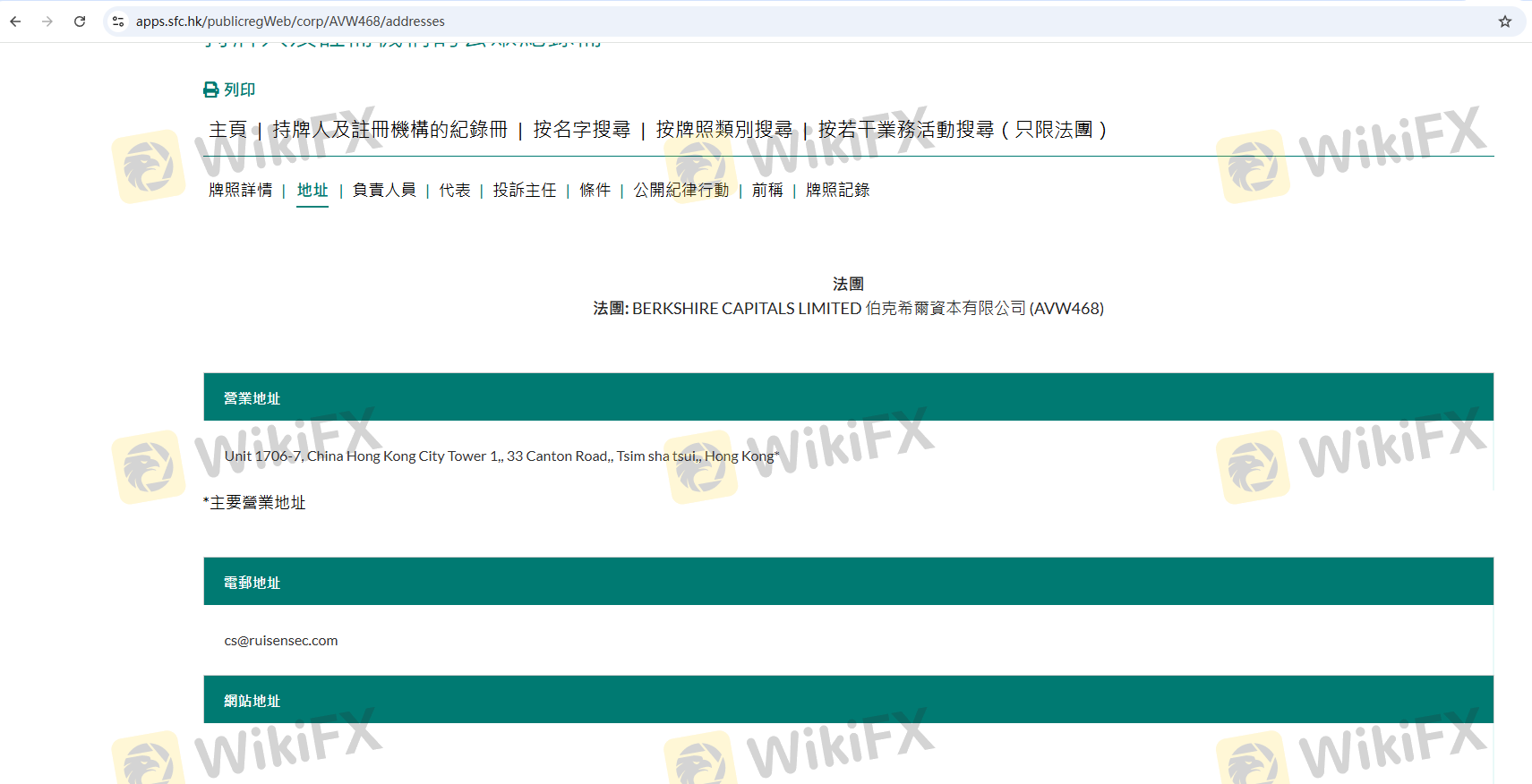1532x784 pixels.
Task: View site information icon in address bar
Action: 118,21
